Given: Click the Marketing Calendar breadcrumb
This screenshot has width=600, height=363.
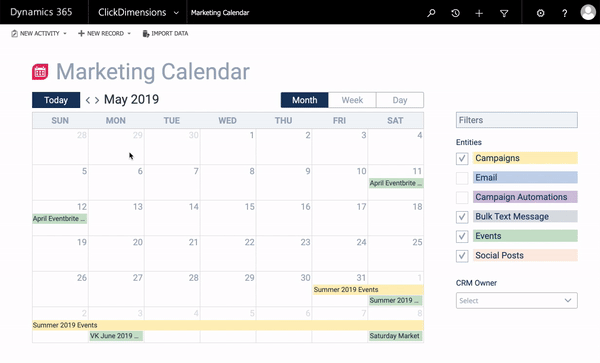Looking at the screenshot, I should (x=220, y=13).
